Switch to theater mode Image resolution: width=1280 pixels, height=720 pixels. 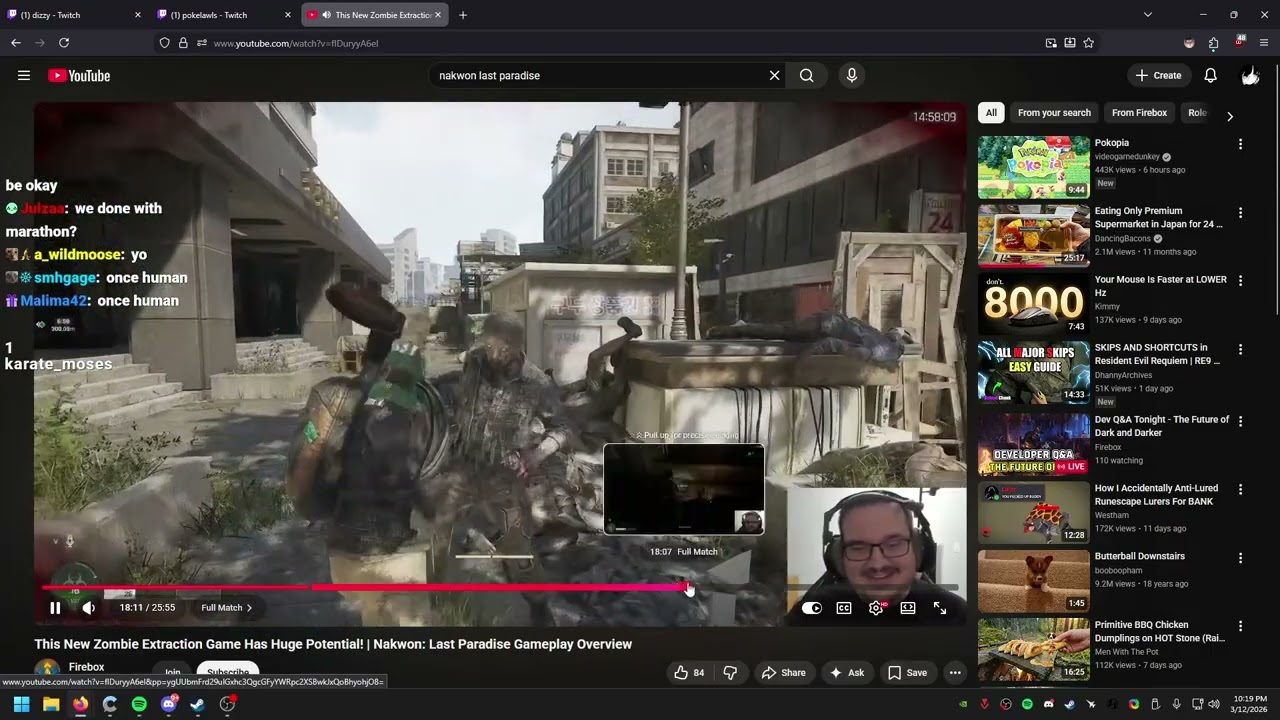click(x=908, y=607)
